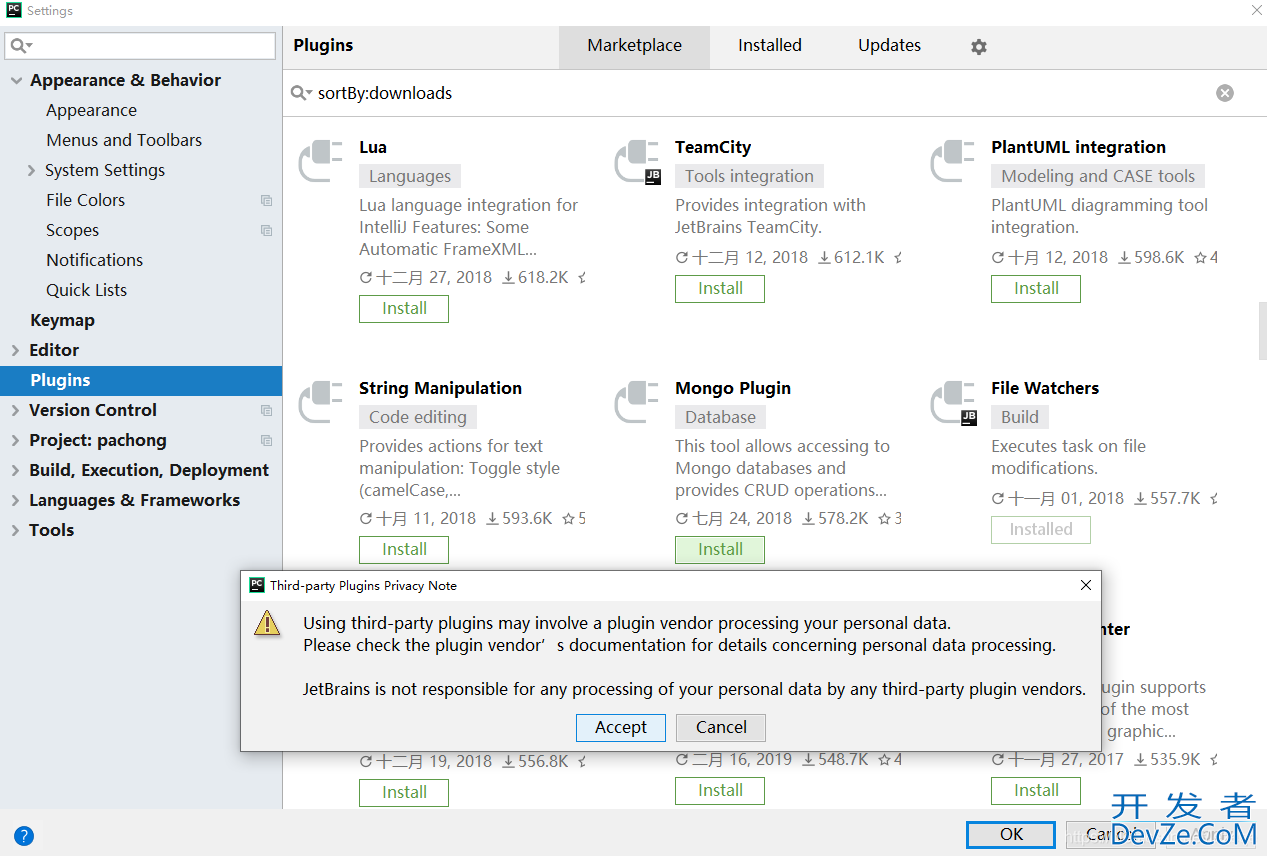1267x856 pixels.
Task: Click the Tools integration tag under TeamCity
Action: pyautogui.click(x=749, y=176)
